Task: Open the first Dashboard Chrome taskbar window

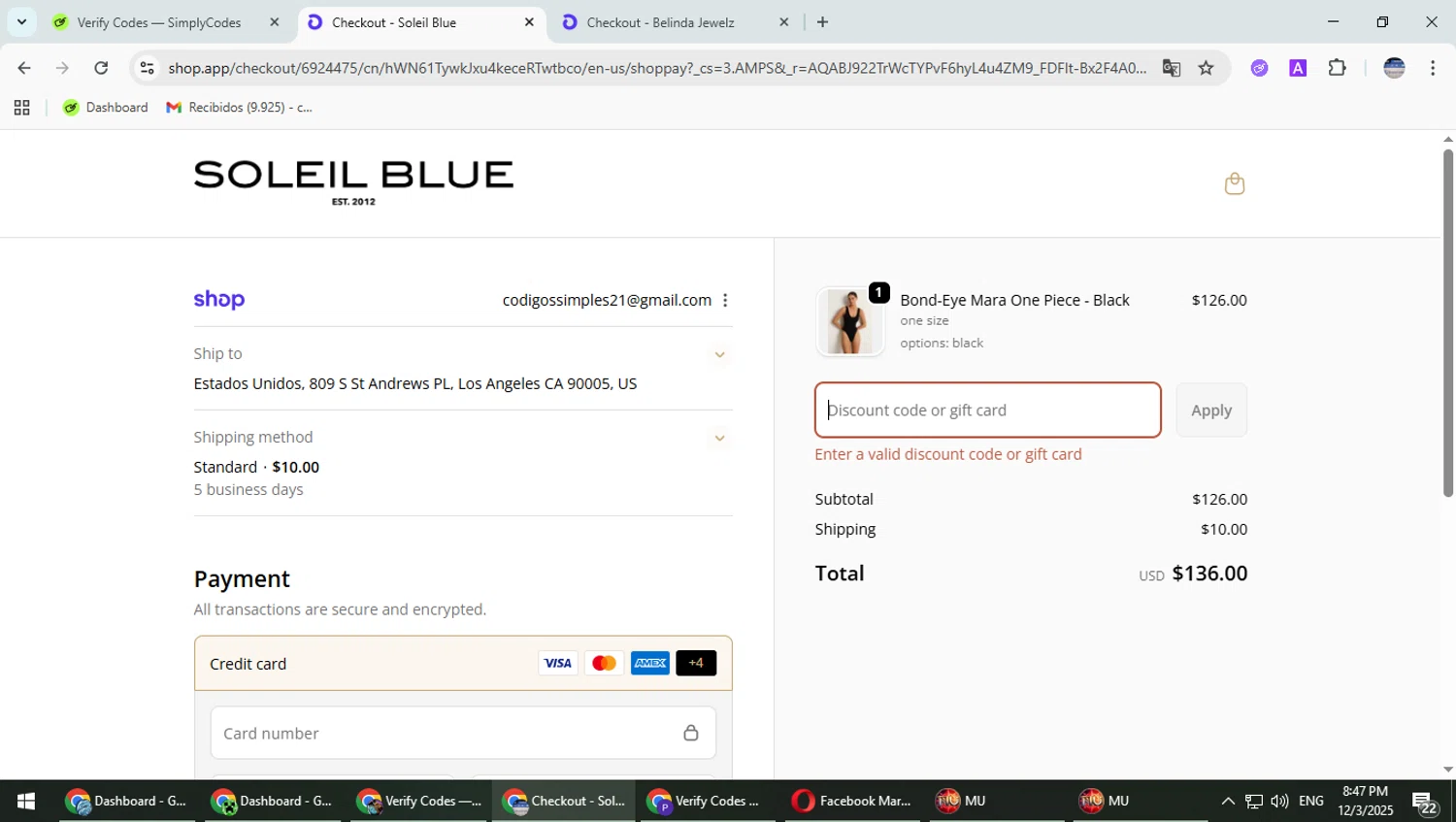Action: [x=126, y=801]
